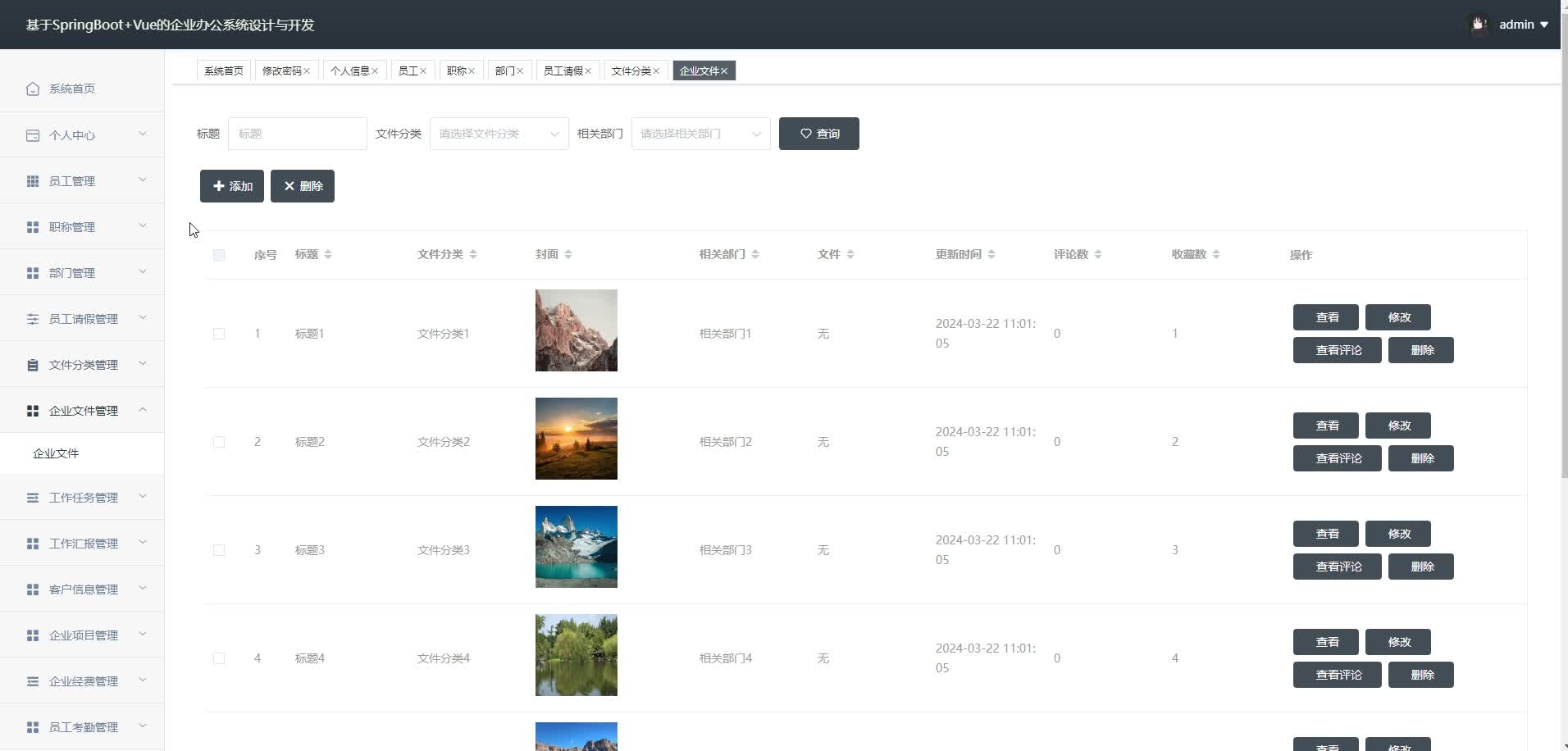Click the 查询 search button
This screenshot has height=751, width=1568.
[819, 134]
